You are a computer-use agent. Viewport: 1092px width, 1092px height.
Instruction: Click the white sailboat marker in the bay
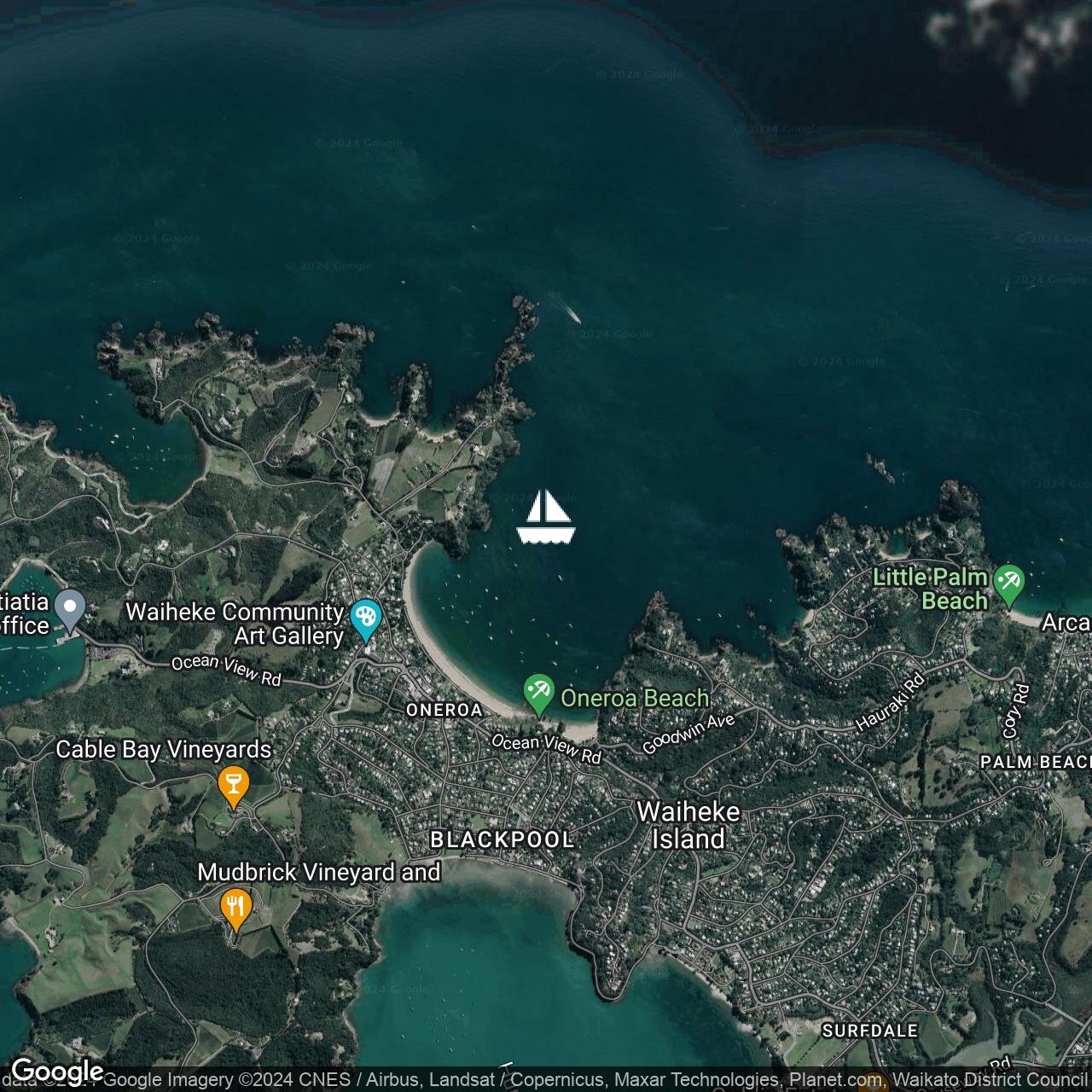(x=546, y=517)
